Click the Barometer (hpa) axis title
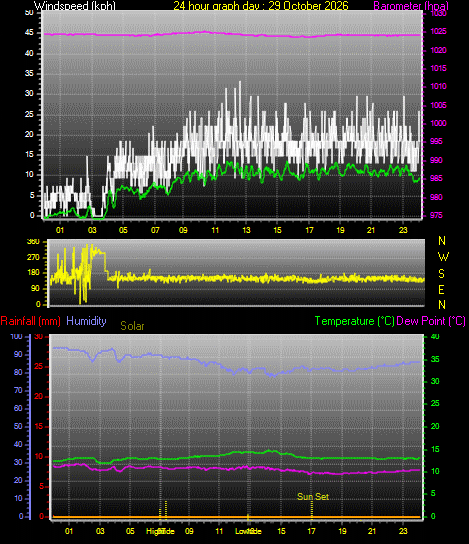This screenshot has width=469, height=544. coord(411,6)
